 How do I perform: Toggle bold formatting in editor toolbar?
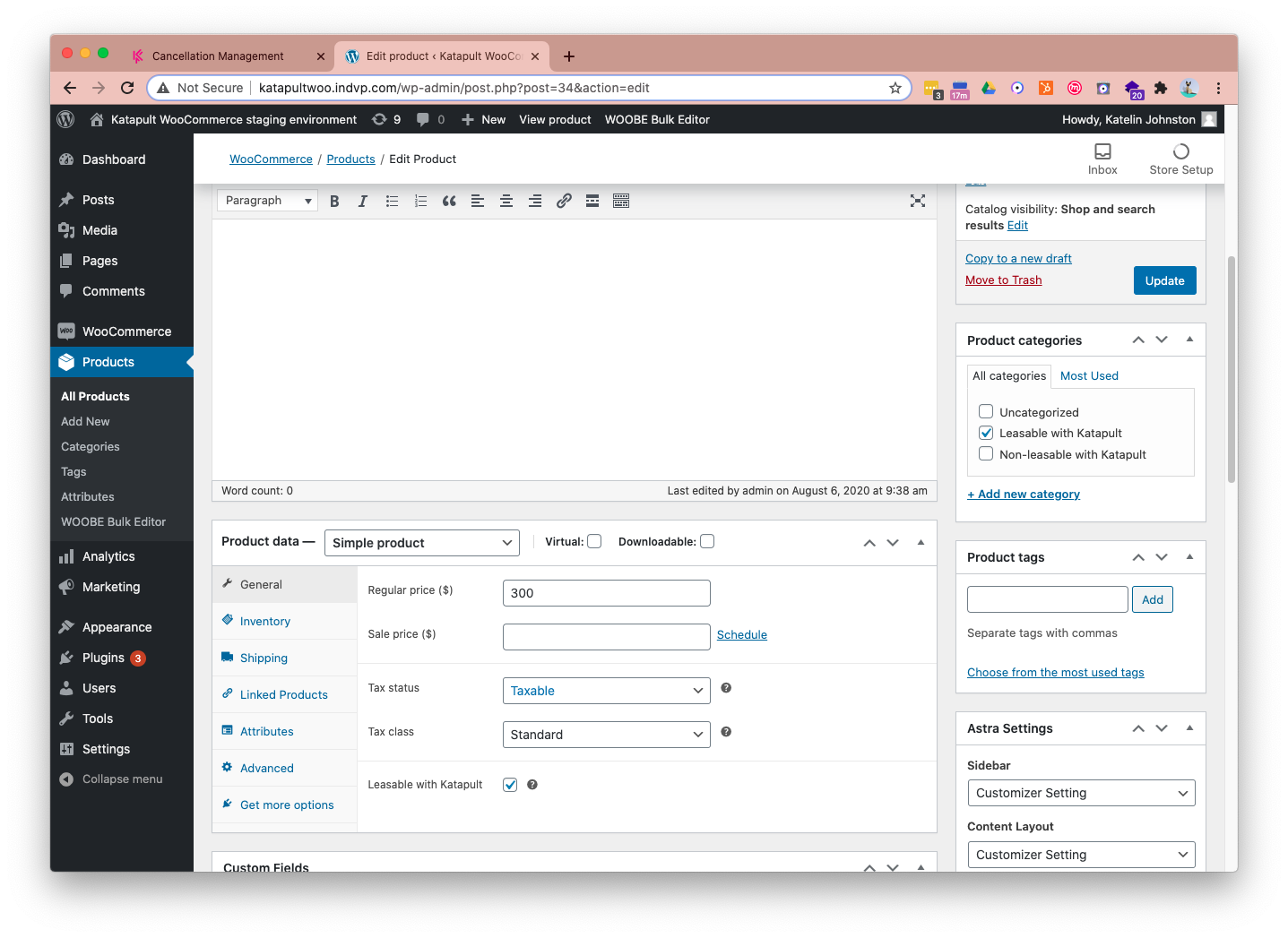334,201
